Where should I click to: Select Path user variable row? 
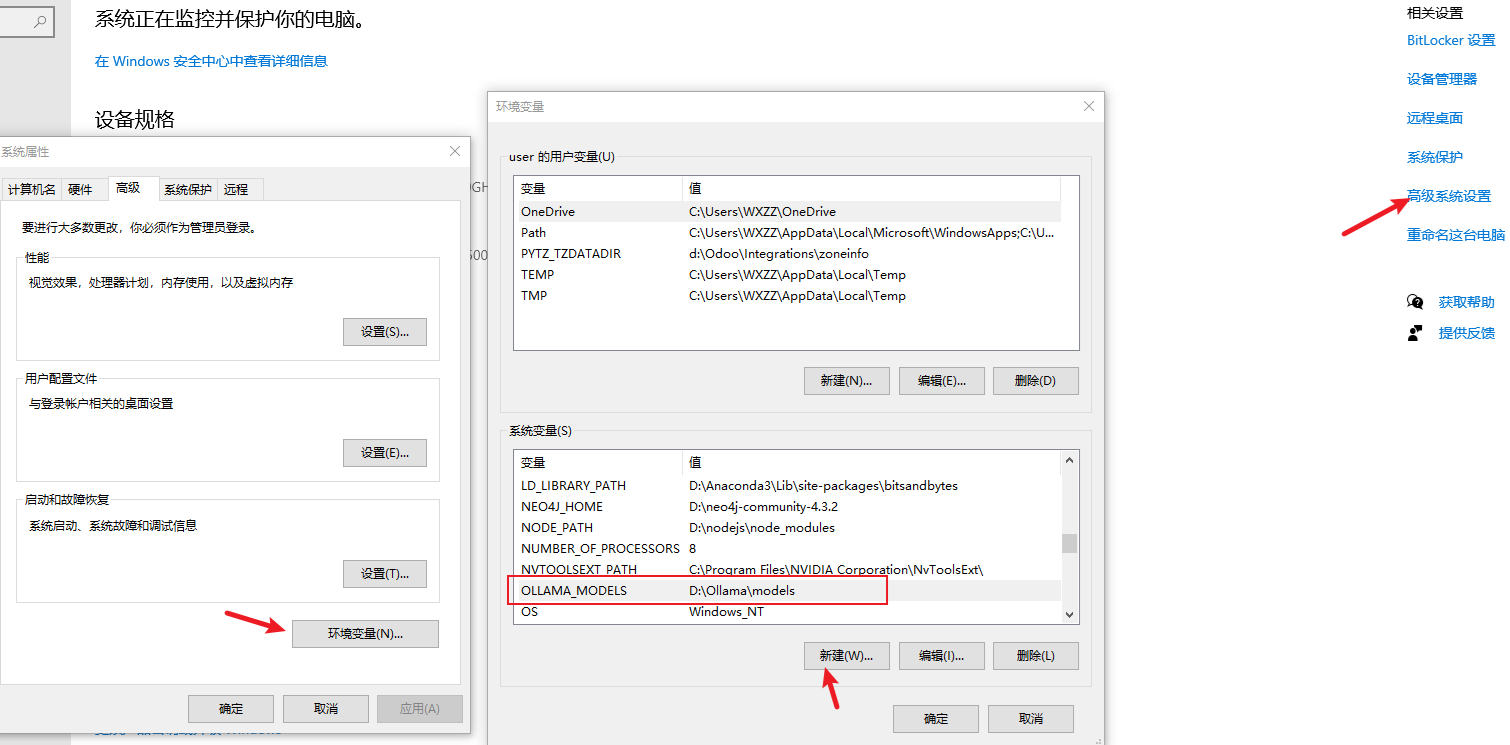point(788,233)
